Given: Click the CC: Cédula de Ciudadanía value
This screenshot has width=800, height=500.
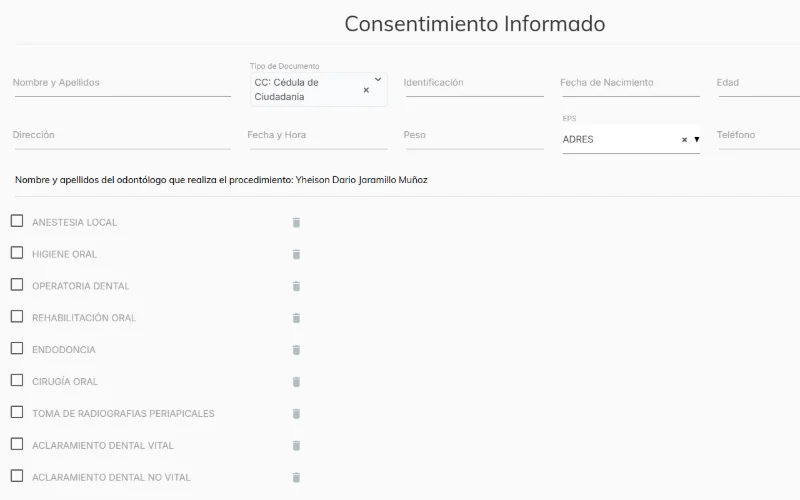Looking at the screenshot, I should point(287,90).
